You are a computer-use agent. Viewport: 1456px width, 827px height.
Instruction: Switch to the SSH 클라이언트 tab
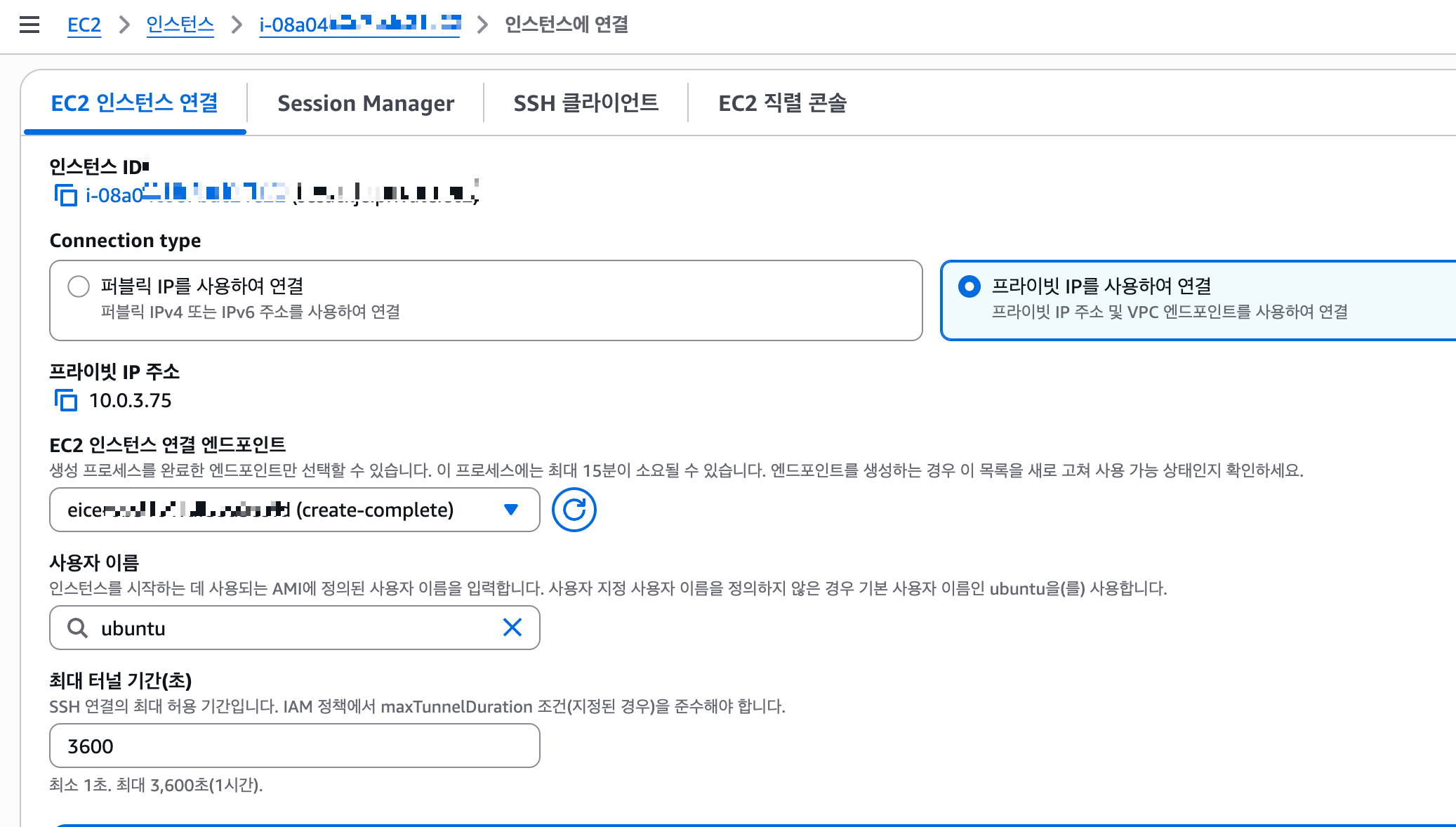point(585,103)
